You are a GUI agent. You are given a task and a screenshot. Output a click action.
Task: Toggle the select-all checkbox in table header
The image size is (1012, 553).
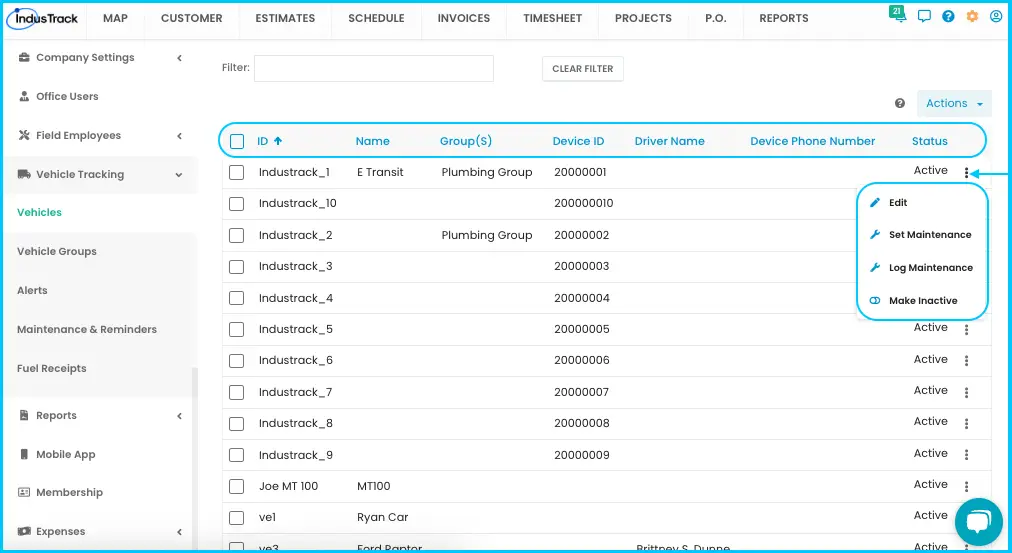click(x=237, y=141)
